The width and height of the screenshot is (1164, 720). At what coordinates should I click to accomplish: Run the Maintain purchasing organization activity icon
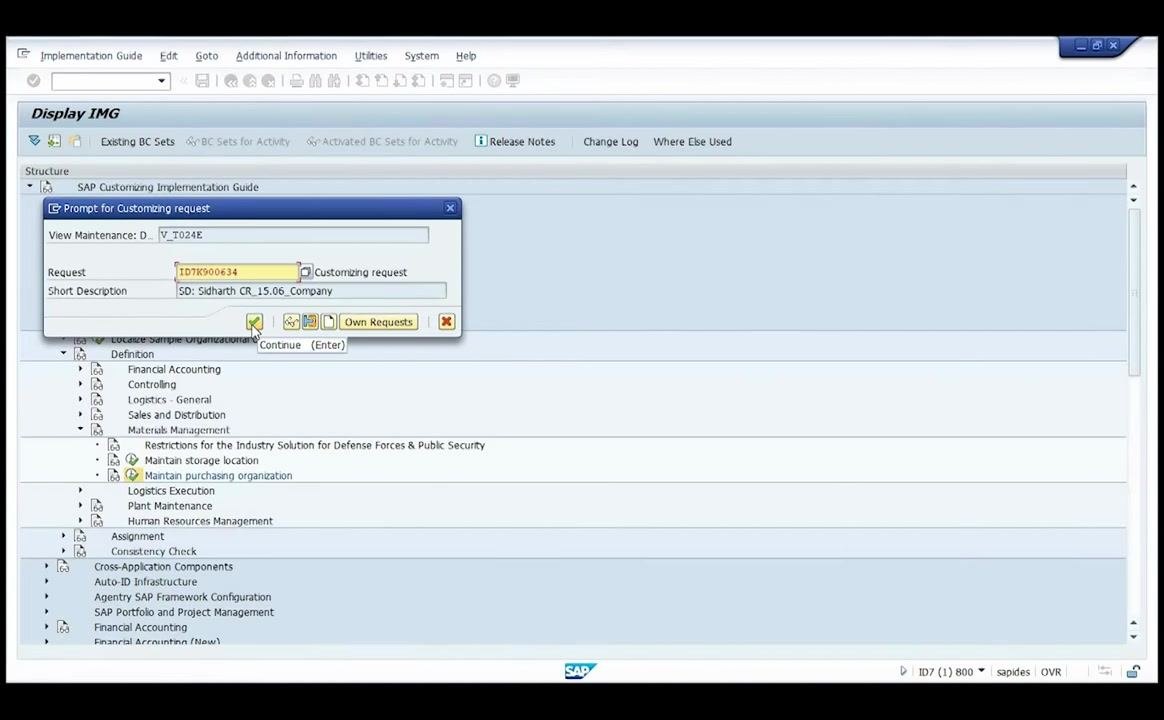pos(132,475)
